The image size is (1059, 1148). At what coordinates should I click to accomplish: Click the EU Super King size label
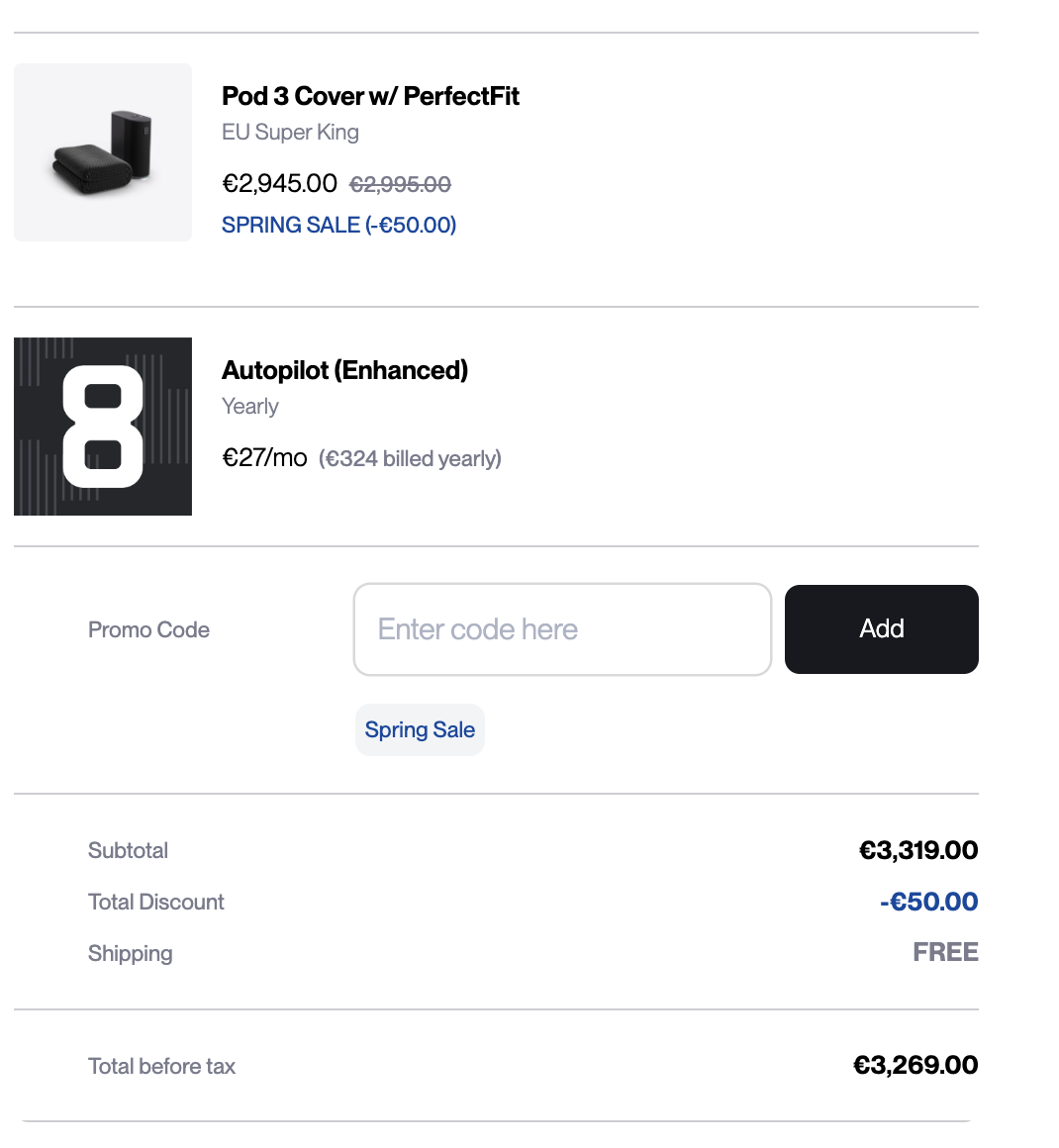coord(290,133)
